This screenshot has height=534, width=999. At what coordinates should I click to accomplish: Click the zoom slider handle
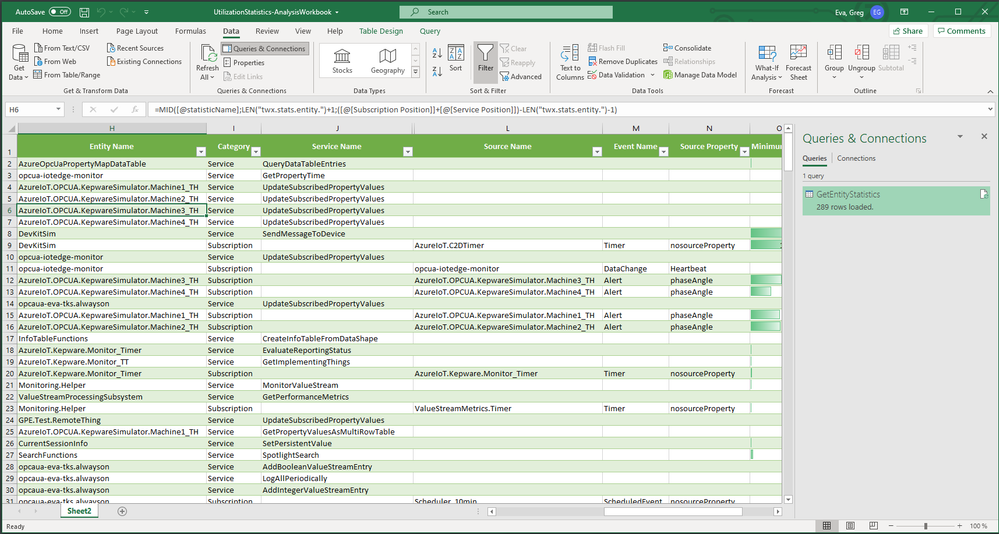[x=925, y=526]
